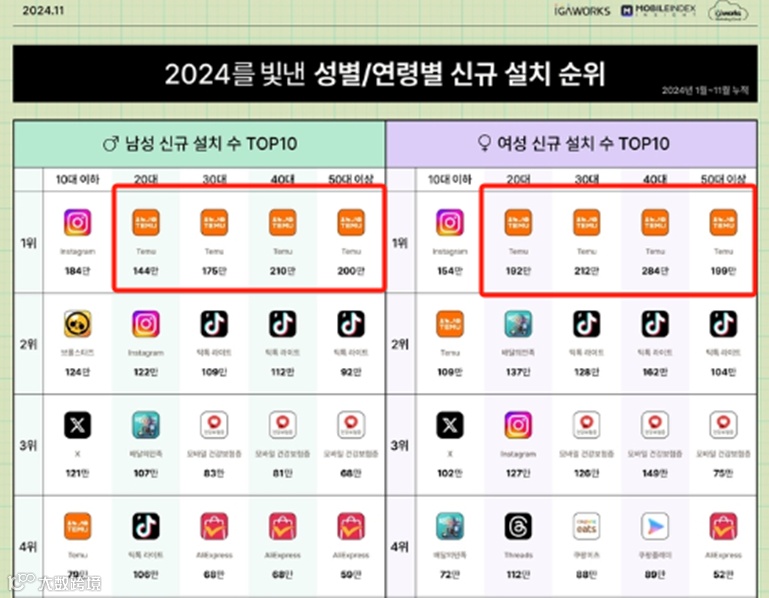769x598 pixels.
Task: Click the Temu icon above 212만
Action: (x=587, y=223)
